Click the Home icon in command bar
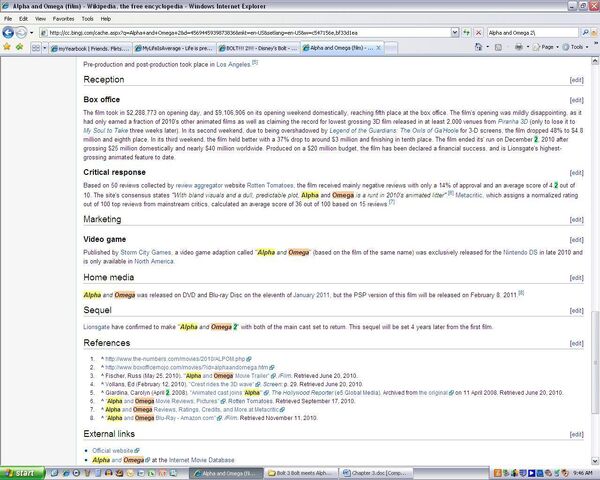The height and width of the screenshot is (480, 600). point(478,47)
